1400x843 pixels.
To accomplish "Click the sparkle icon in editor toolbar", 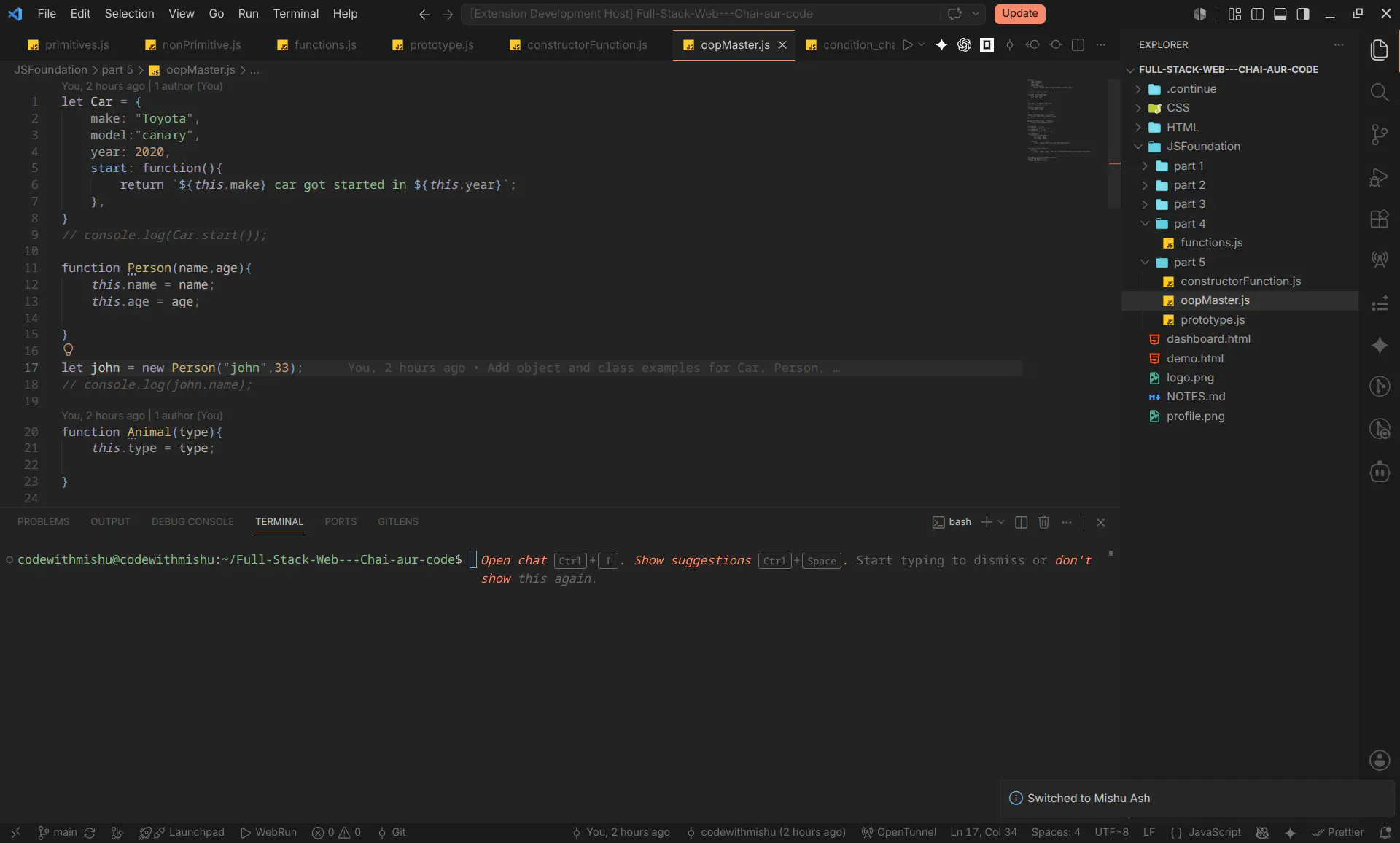I will click(x=941, y=44).
